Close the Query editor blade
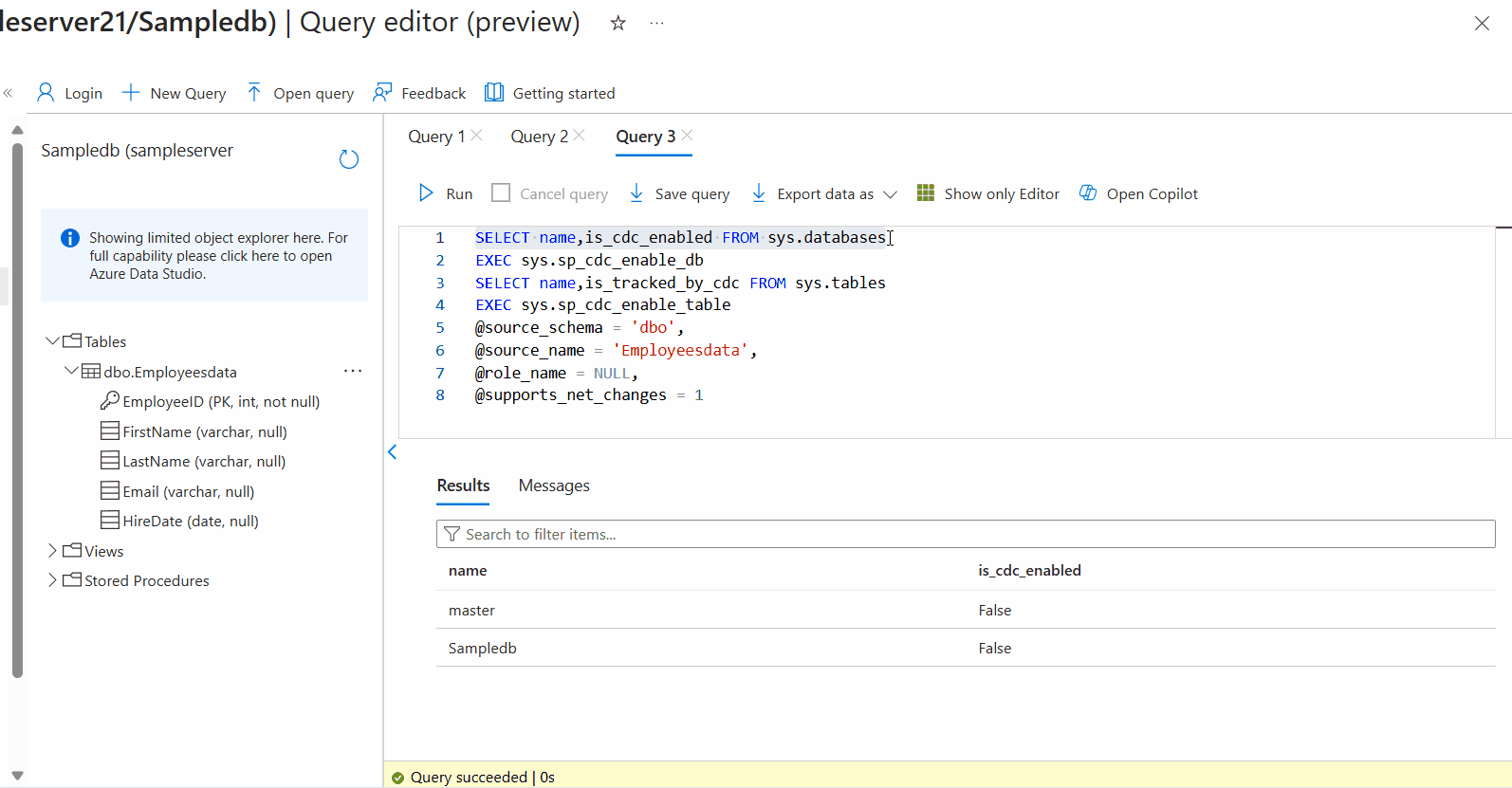Viewport: 1512px width, 788px height. coord(1482,24)
